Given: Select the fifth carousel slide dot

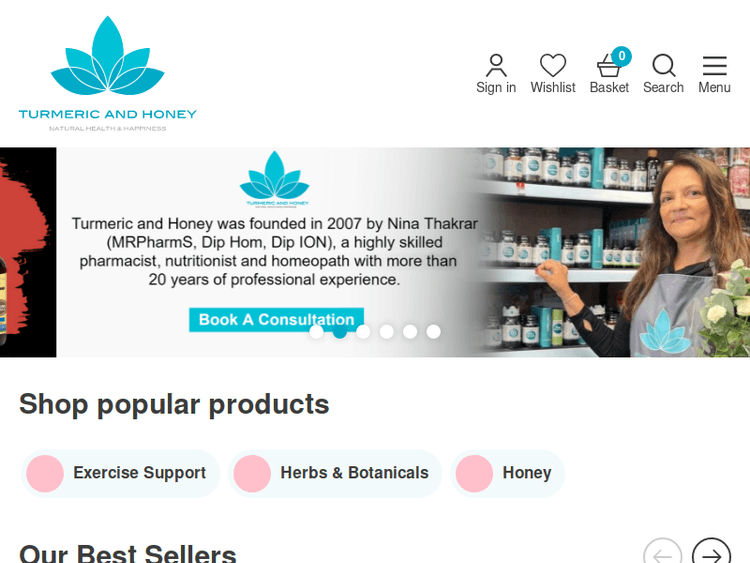Looking at the screenshot, I should point(410,331).
